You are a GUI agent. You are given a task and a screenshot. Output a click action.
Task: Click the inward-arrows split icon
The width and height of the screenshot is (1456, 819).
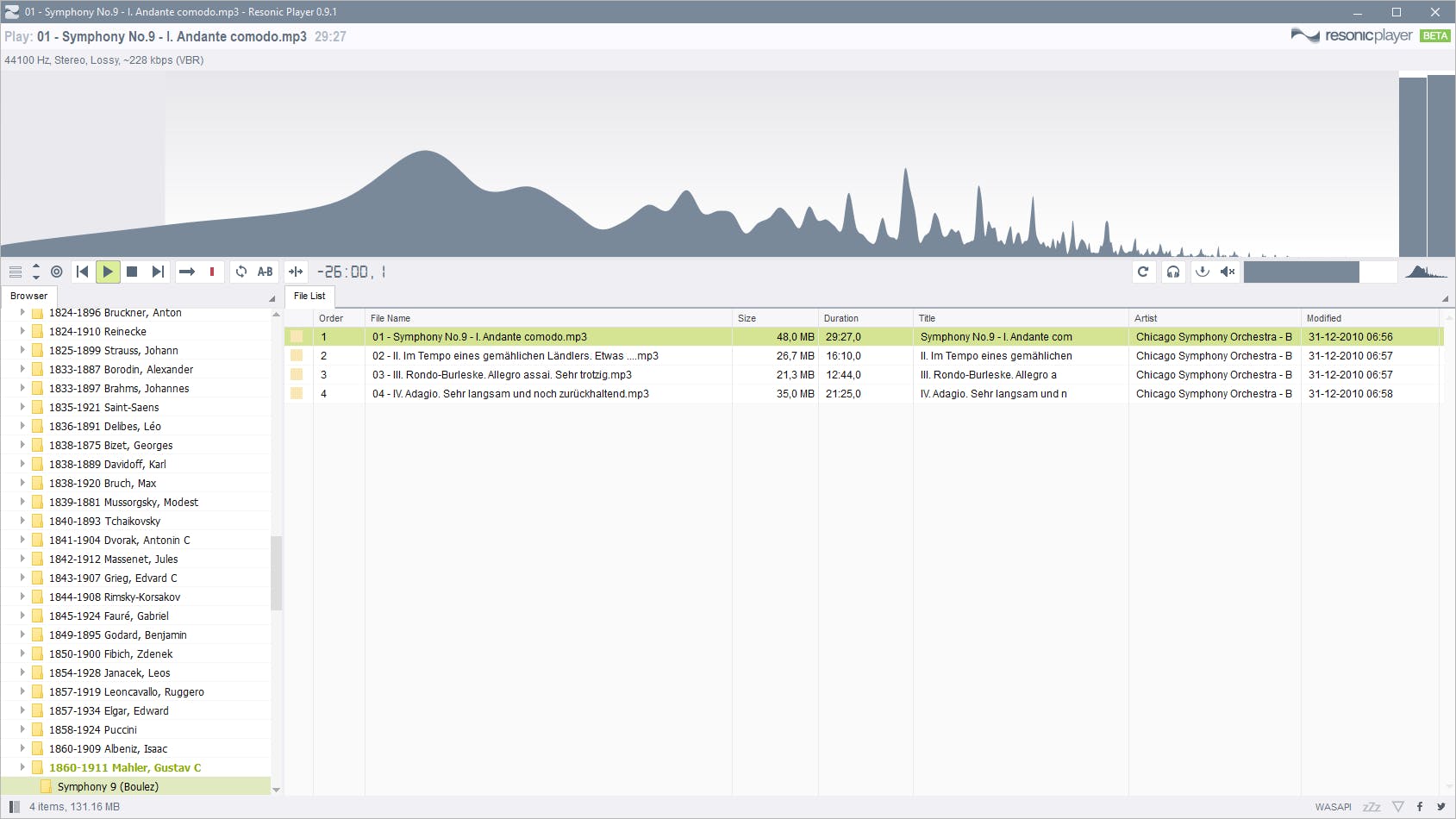296,272
